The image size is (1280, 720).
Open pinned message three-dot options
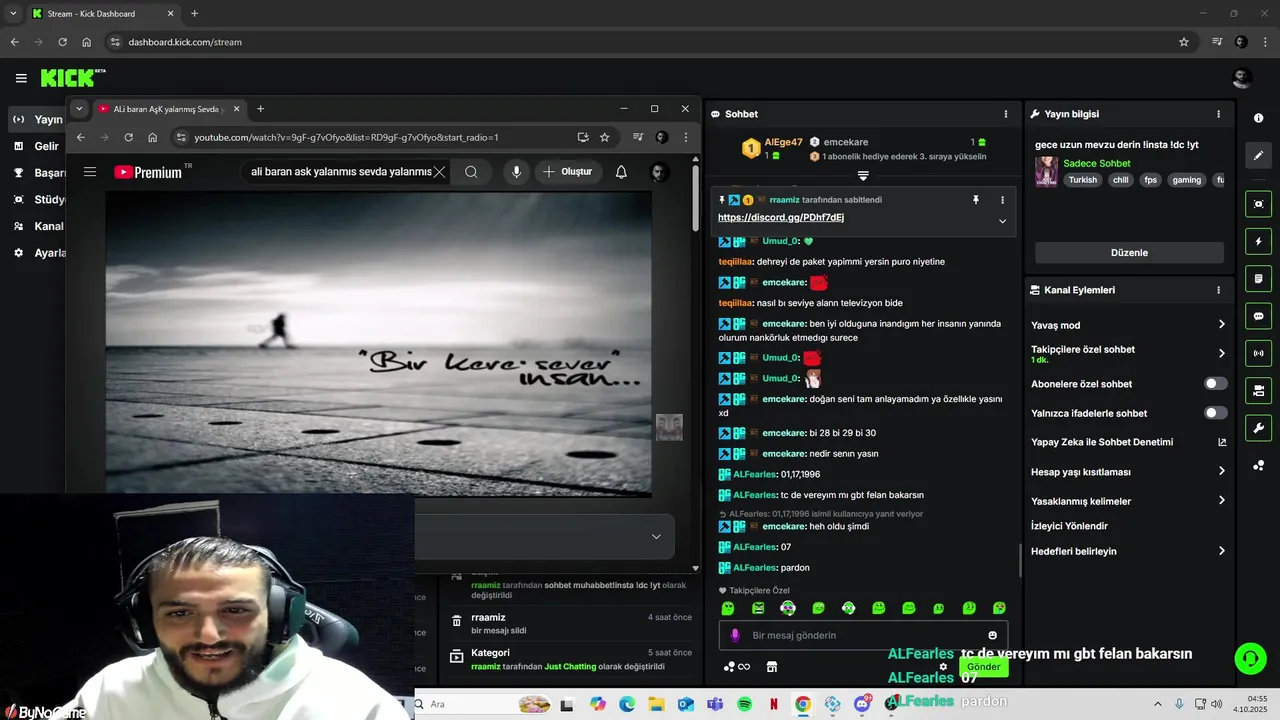pyautogui.click(x=1002, y=200)
